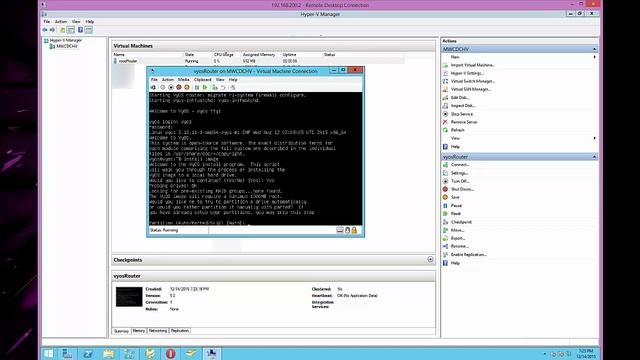Open the Action menu in VM Connection
The width and height of the screenshot is (640, 360).
[168, 80]
